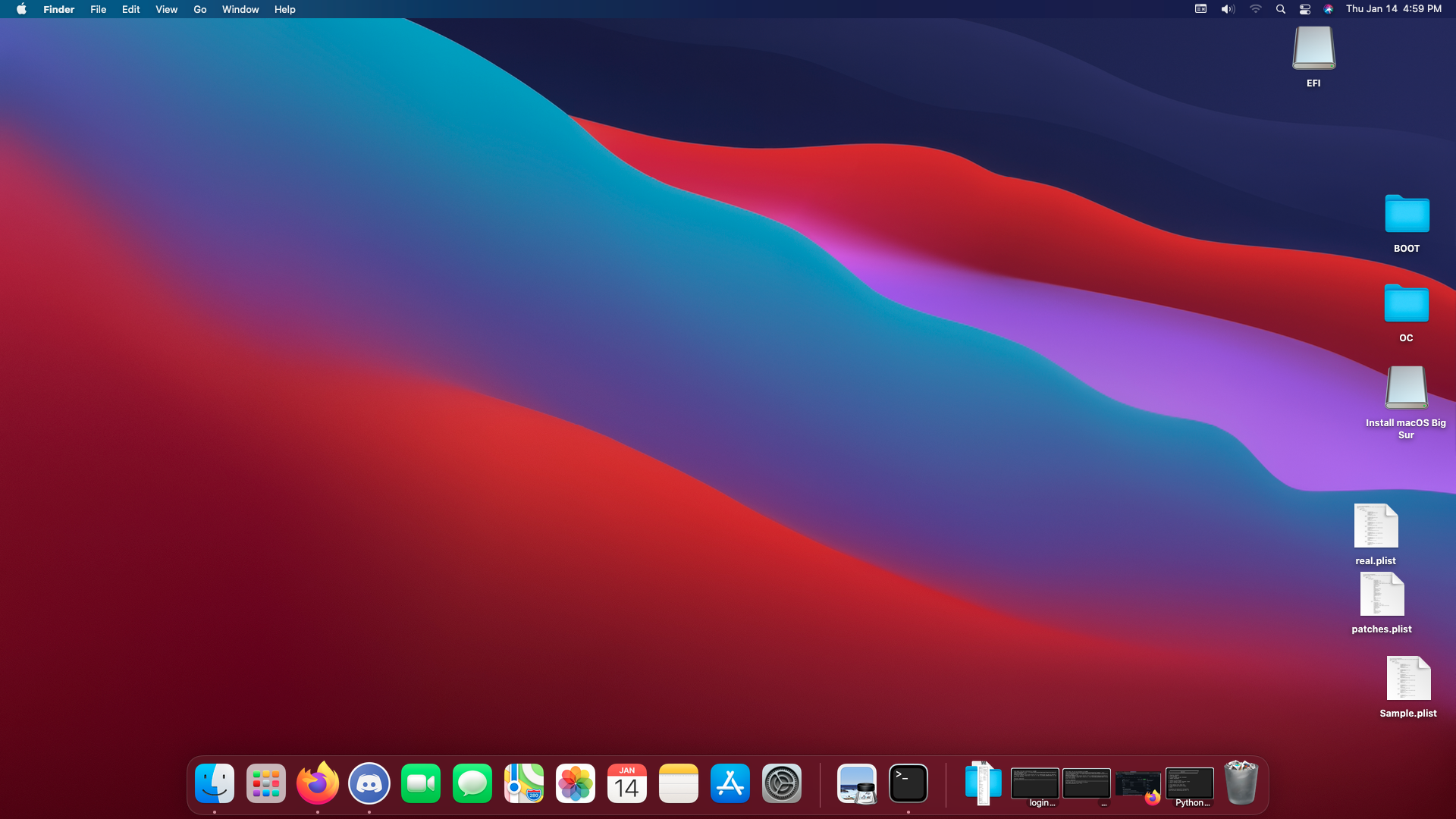
Task: Open Control Center toggles icon
Action: click(x=1305, y=9)
